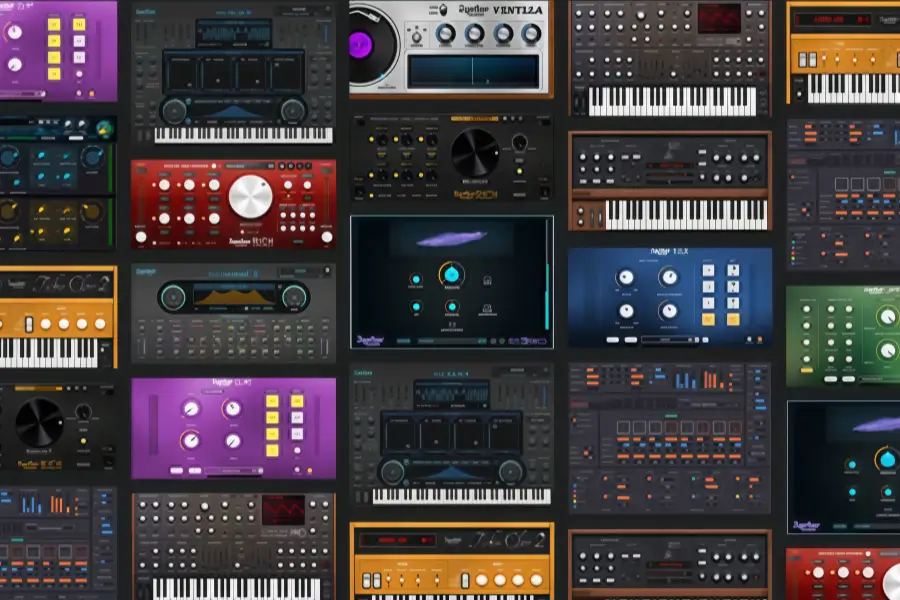
Task: Click the teal button in the blue plugin's bottom bar
Action: [404, 339]
